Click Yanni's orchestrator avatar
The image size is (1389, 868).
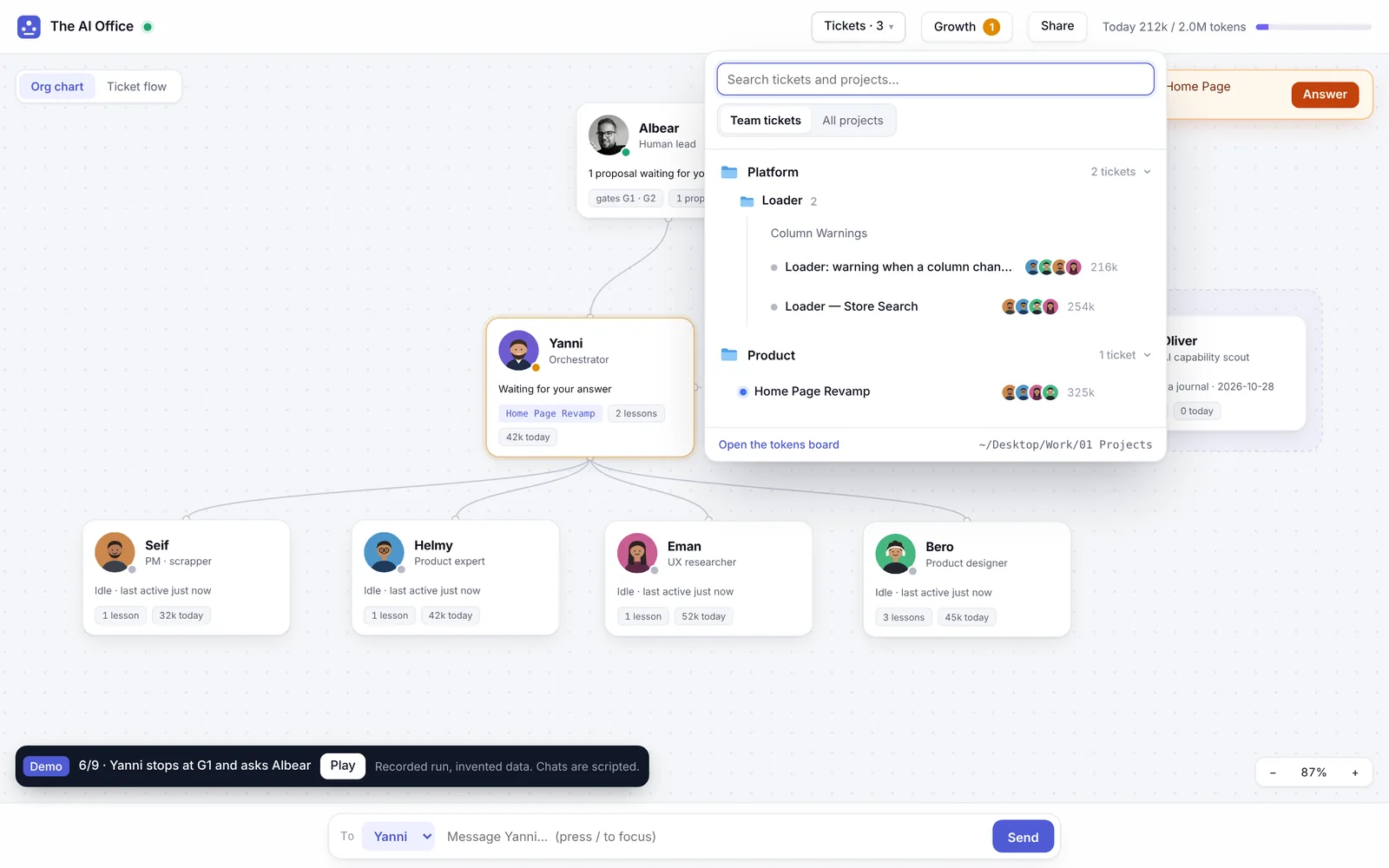tap(518, 351)
